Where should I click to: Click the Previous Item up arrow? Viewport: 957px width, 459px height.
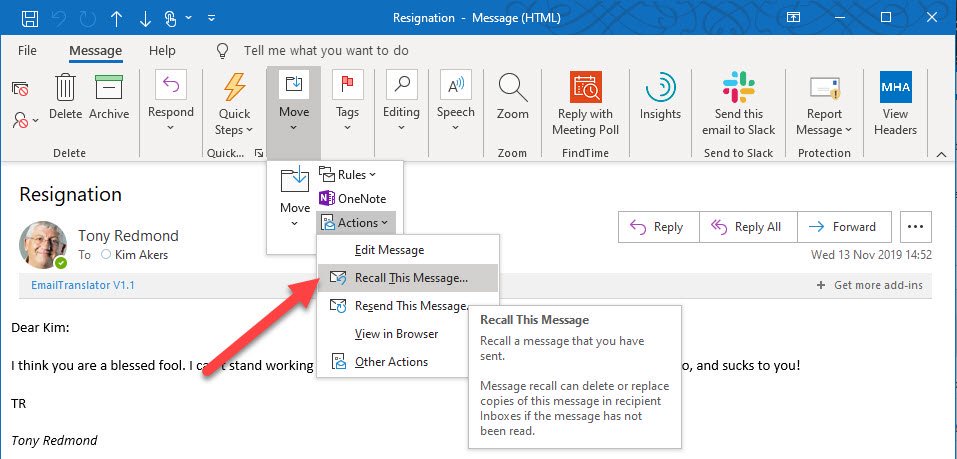(116, 18)
